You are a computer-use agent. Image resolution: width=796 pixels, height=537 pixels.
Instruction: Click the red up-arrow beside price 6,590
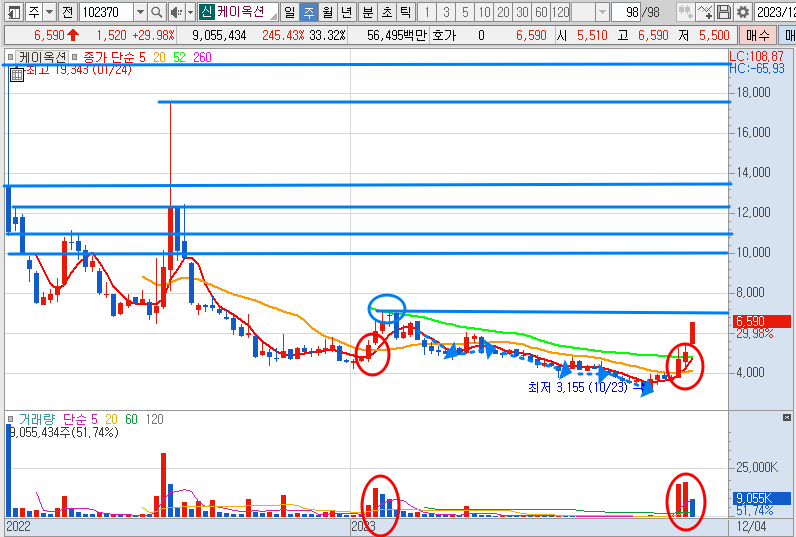point(73,35)
